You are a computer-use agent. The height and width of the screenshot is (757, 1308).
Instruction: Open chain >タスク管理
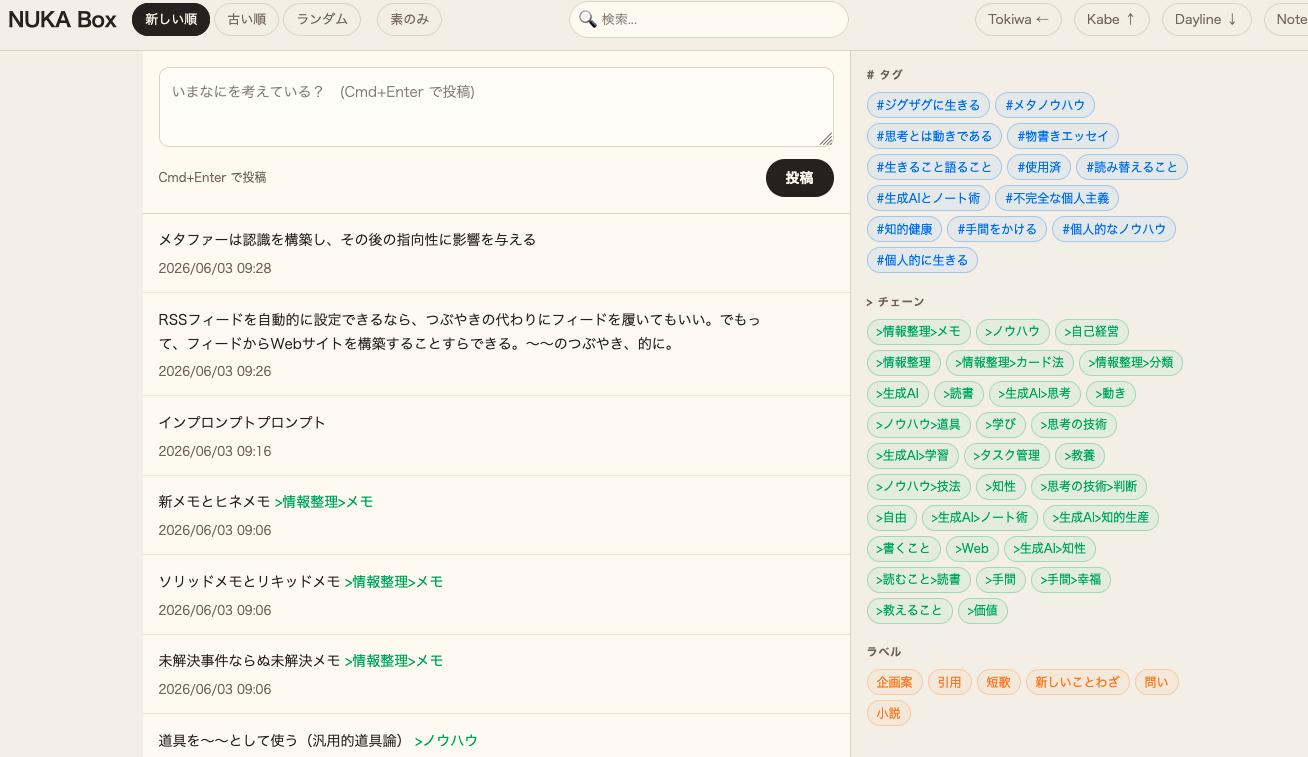1006,456
